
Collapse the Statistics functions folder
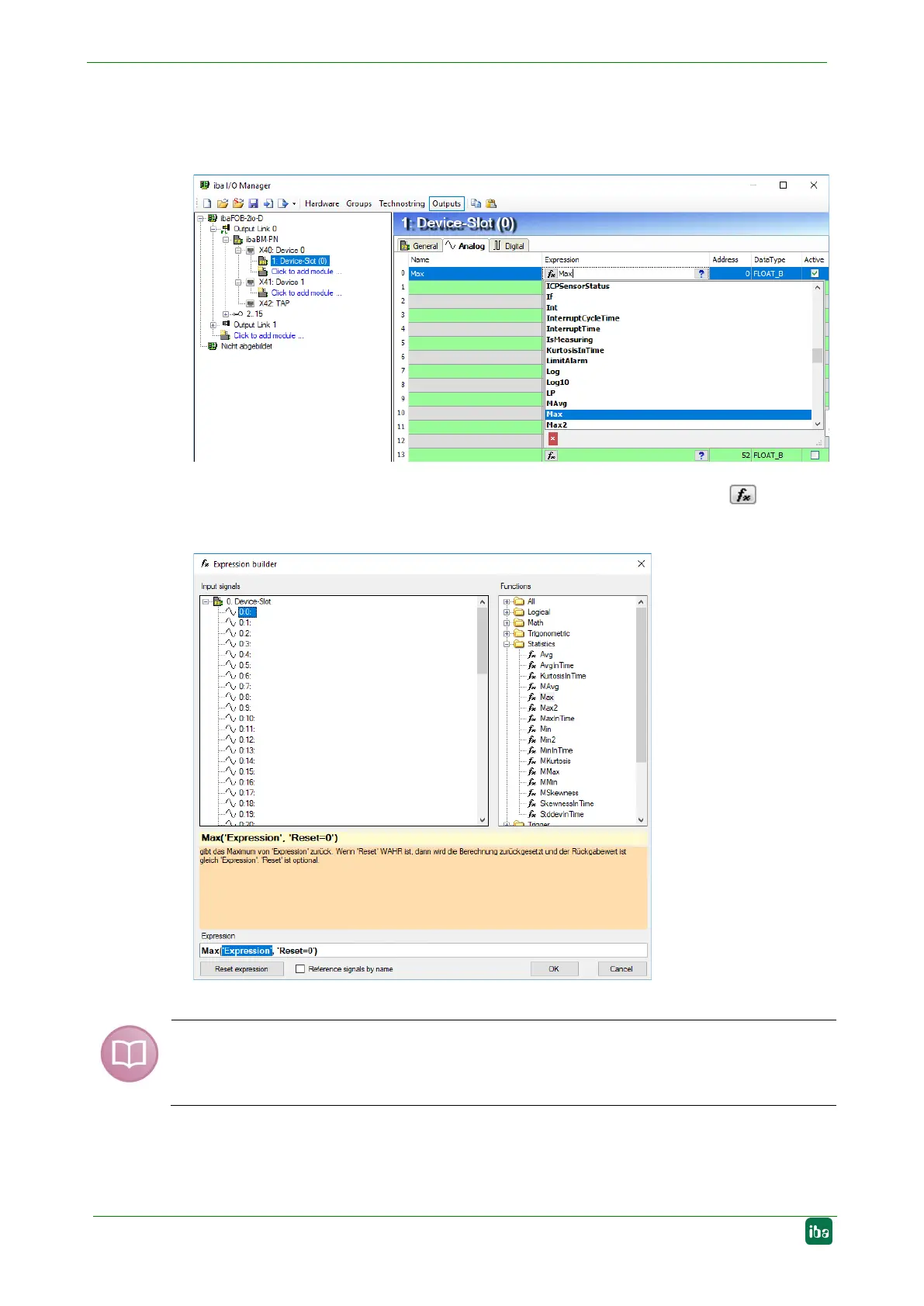[507, 644]
